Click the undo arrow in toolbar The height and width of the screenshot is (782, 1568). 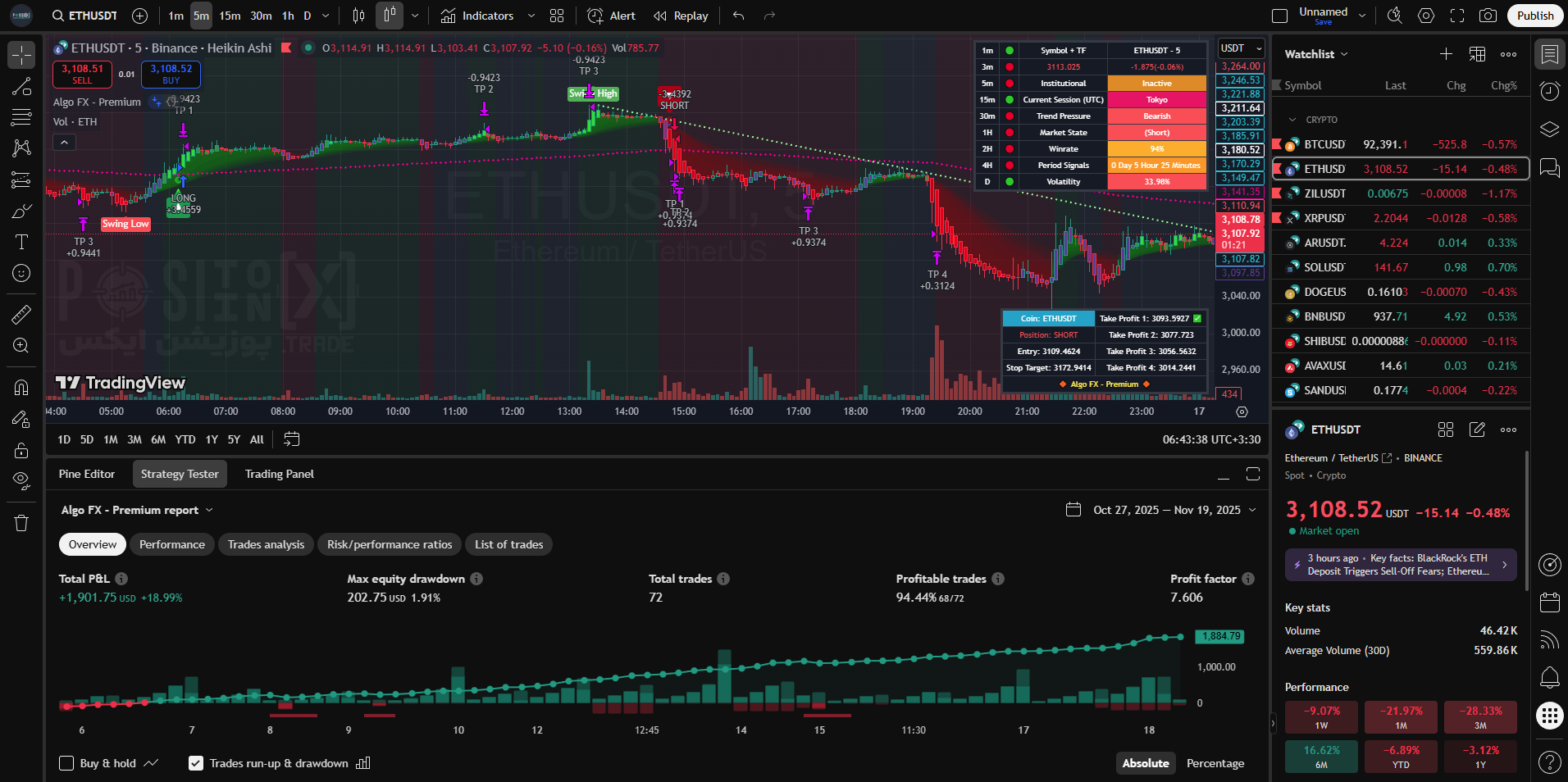click(x=738, y=16)
